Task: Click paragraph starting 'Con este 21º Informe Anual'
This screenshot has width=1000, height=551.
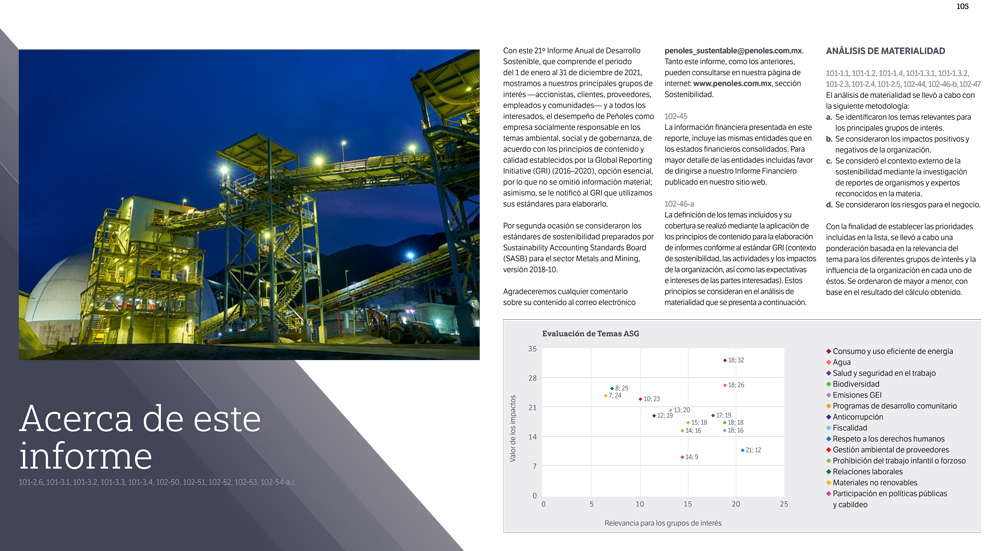Action: 578,127
